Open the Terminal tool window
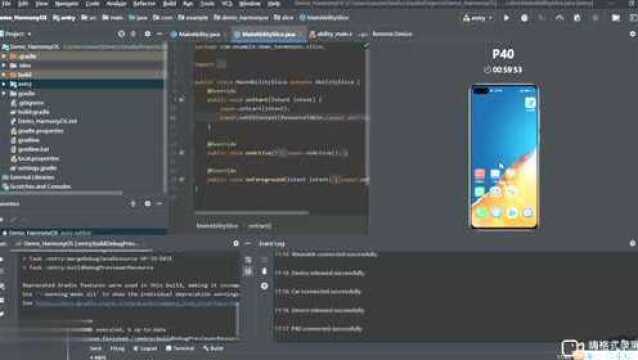 180,349
